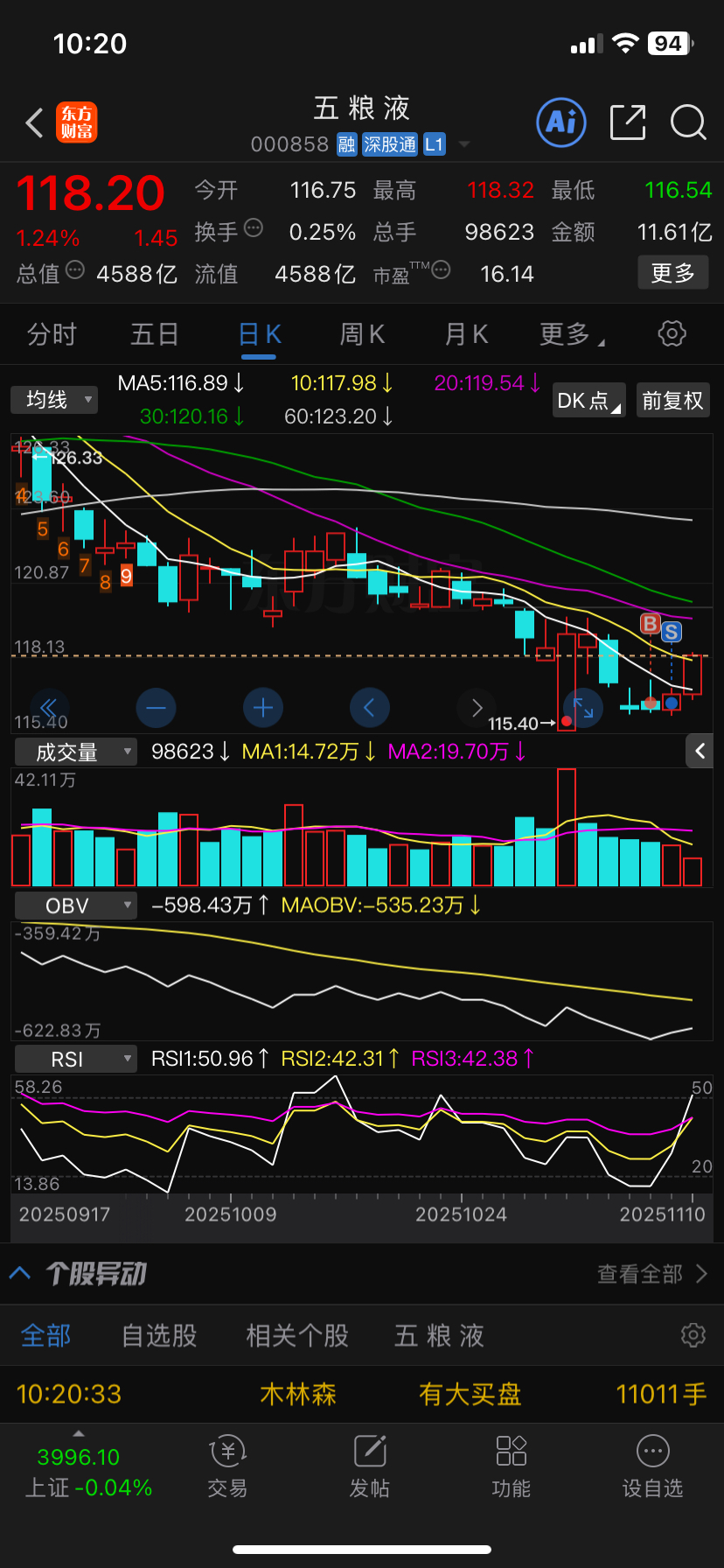Open 木林森 有大买盘 alert row

point(362,1394)
